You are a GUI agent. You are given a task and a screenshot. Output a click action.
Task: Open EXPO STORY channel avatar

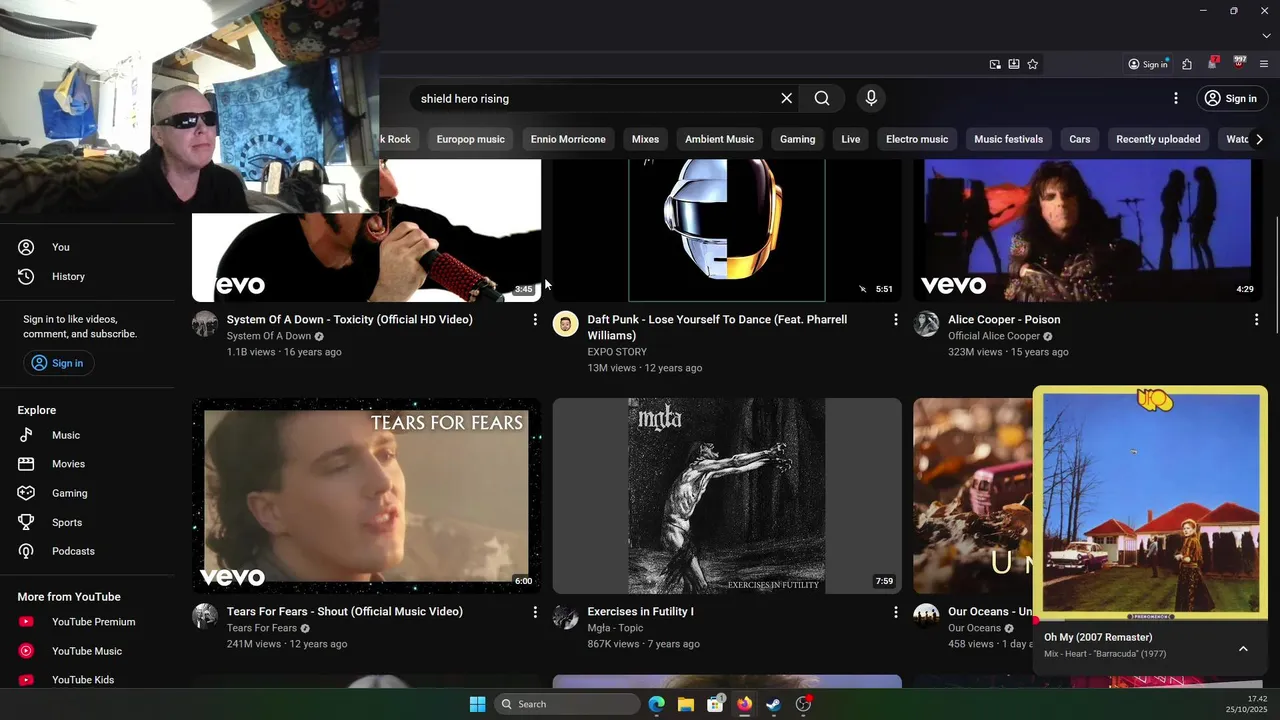566,324
